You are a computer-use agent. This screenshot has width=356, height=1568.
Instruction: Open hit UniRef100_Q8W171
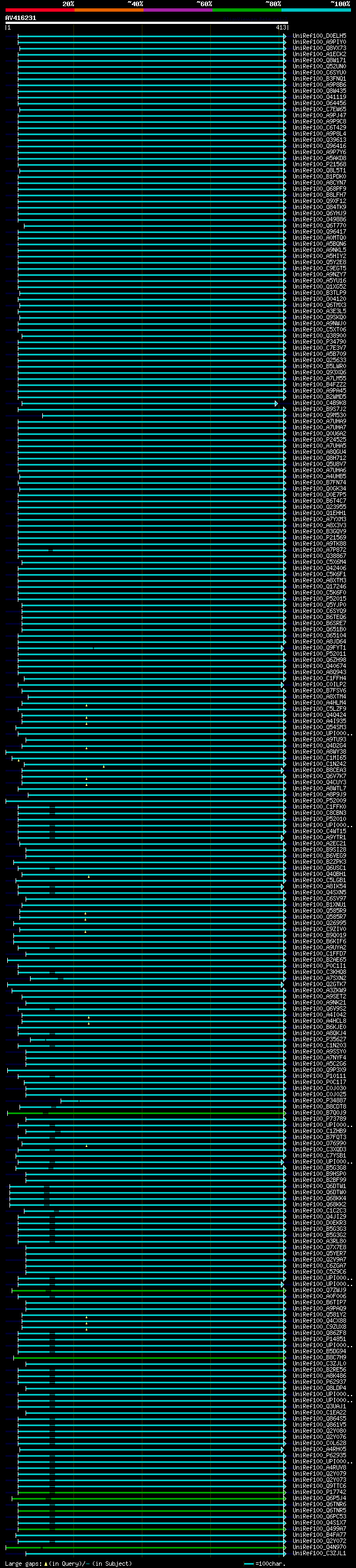point(319,60)
